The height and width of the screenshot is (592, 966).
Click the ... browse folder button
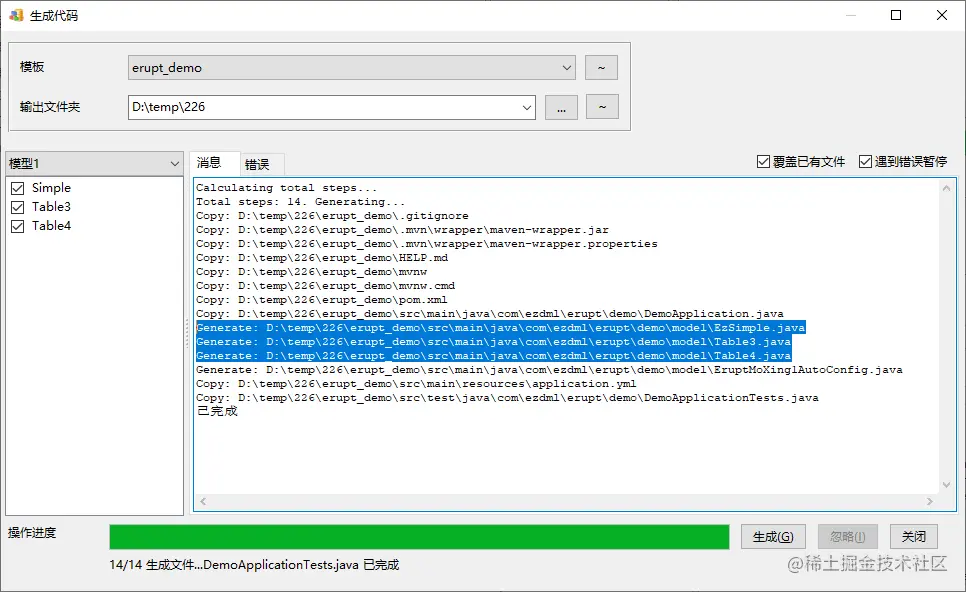pyautogui.click(x=561, y=107)
